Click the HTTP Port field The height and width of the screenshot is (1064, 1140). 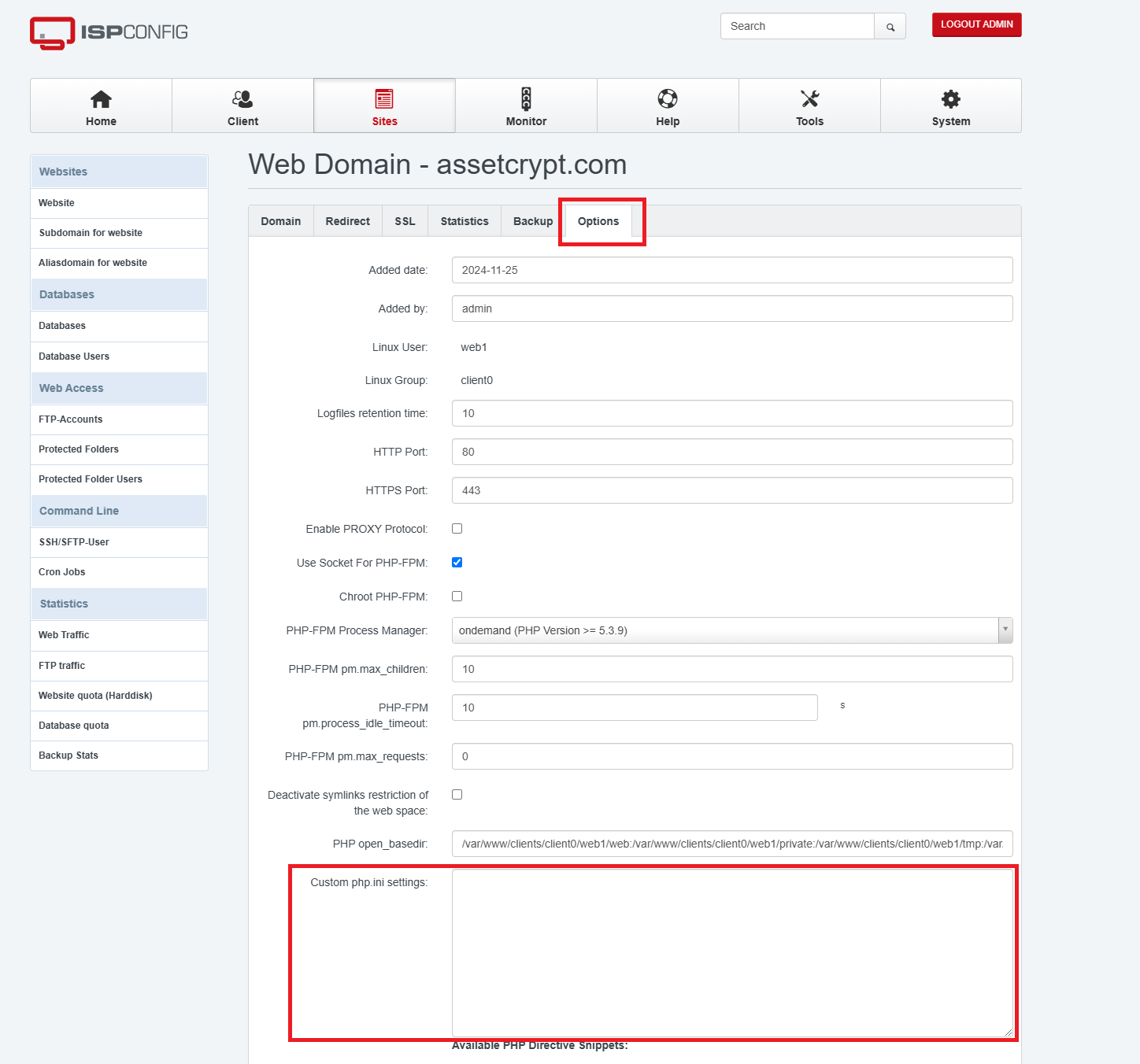coord(732,452)
